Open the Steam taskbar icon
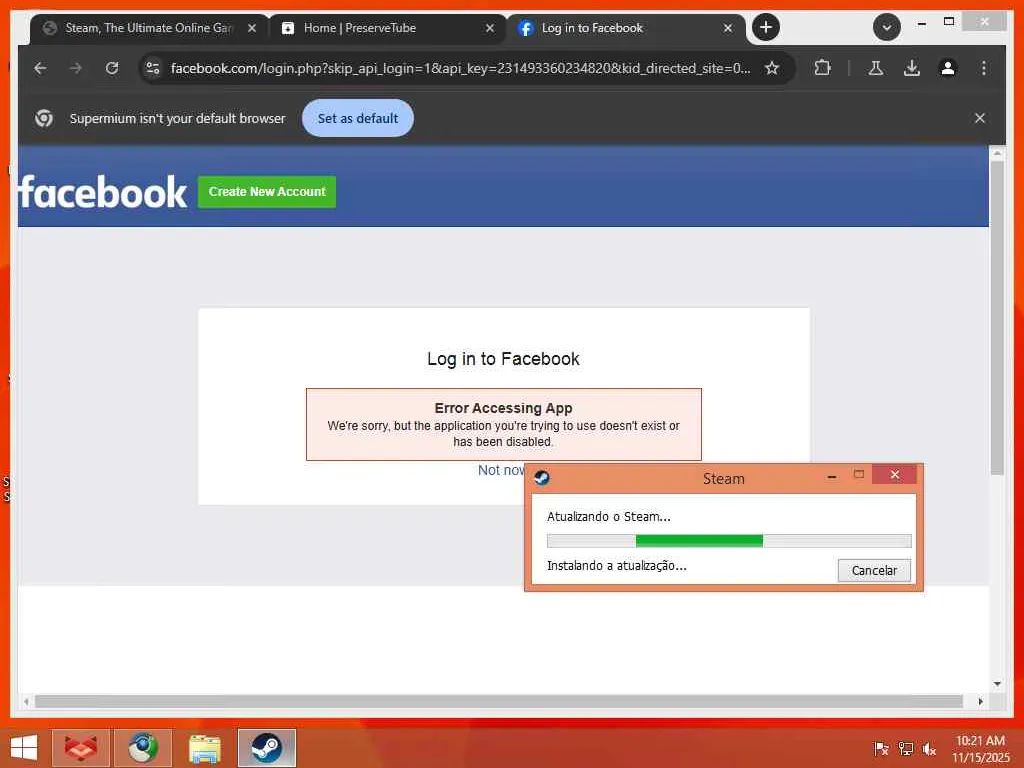 pos(266,748)
